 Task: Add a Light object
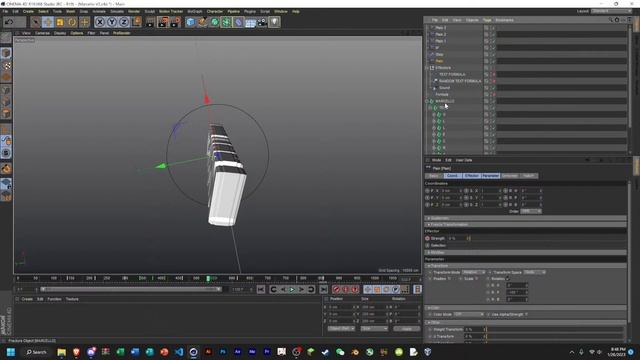274,22
